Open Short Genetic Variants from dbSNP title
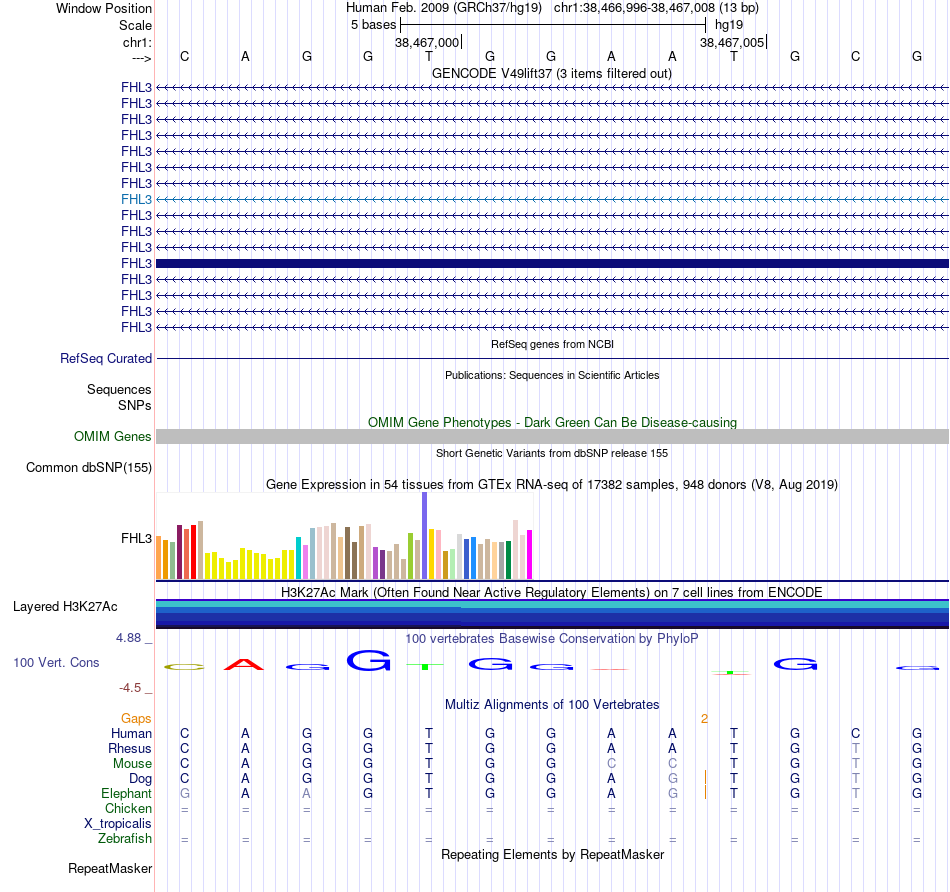950x892 pixels. 552,453
